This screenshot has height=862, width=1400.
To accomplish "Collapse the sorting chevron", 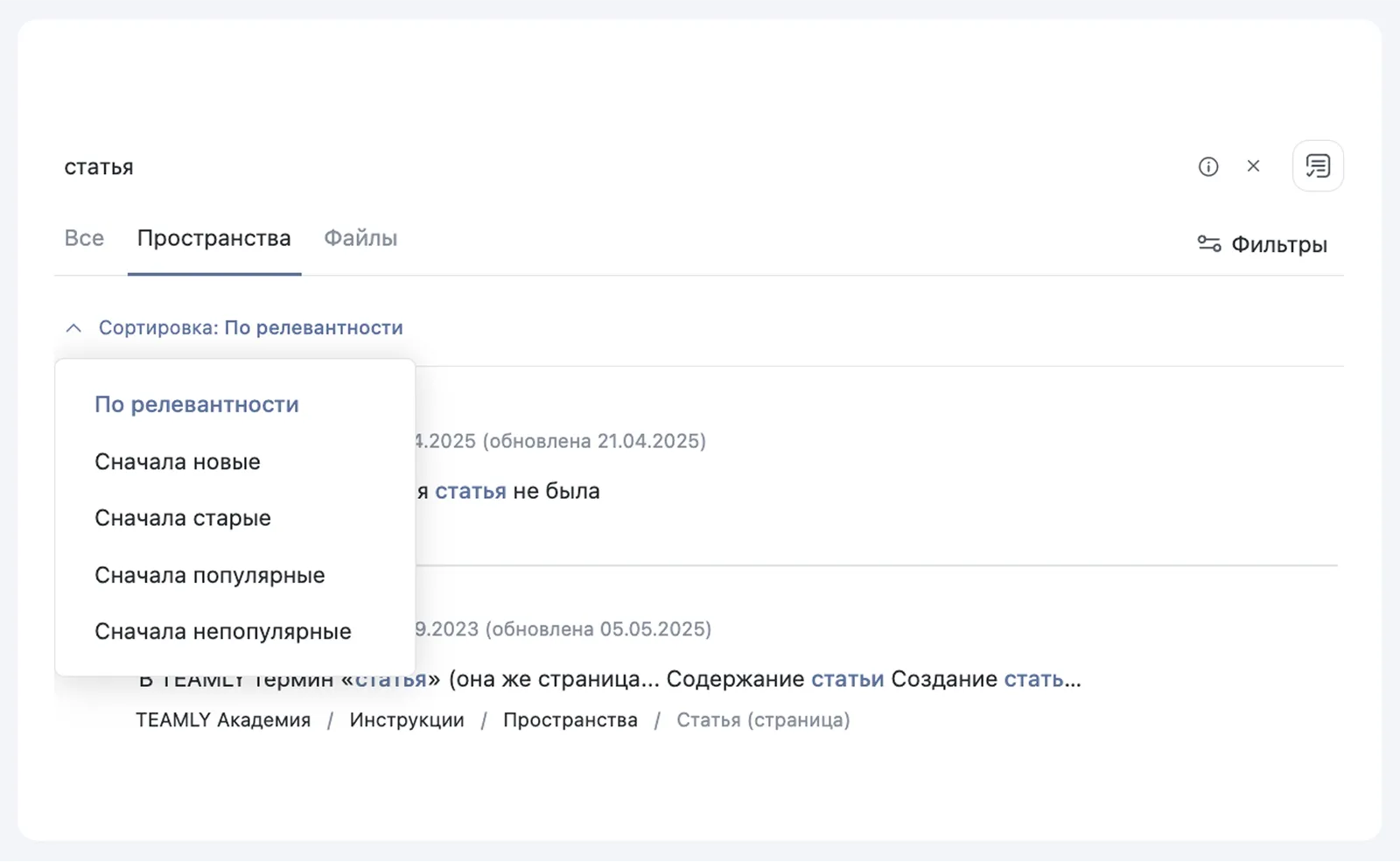I will 73,328.
